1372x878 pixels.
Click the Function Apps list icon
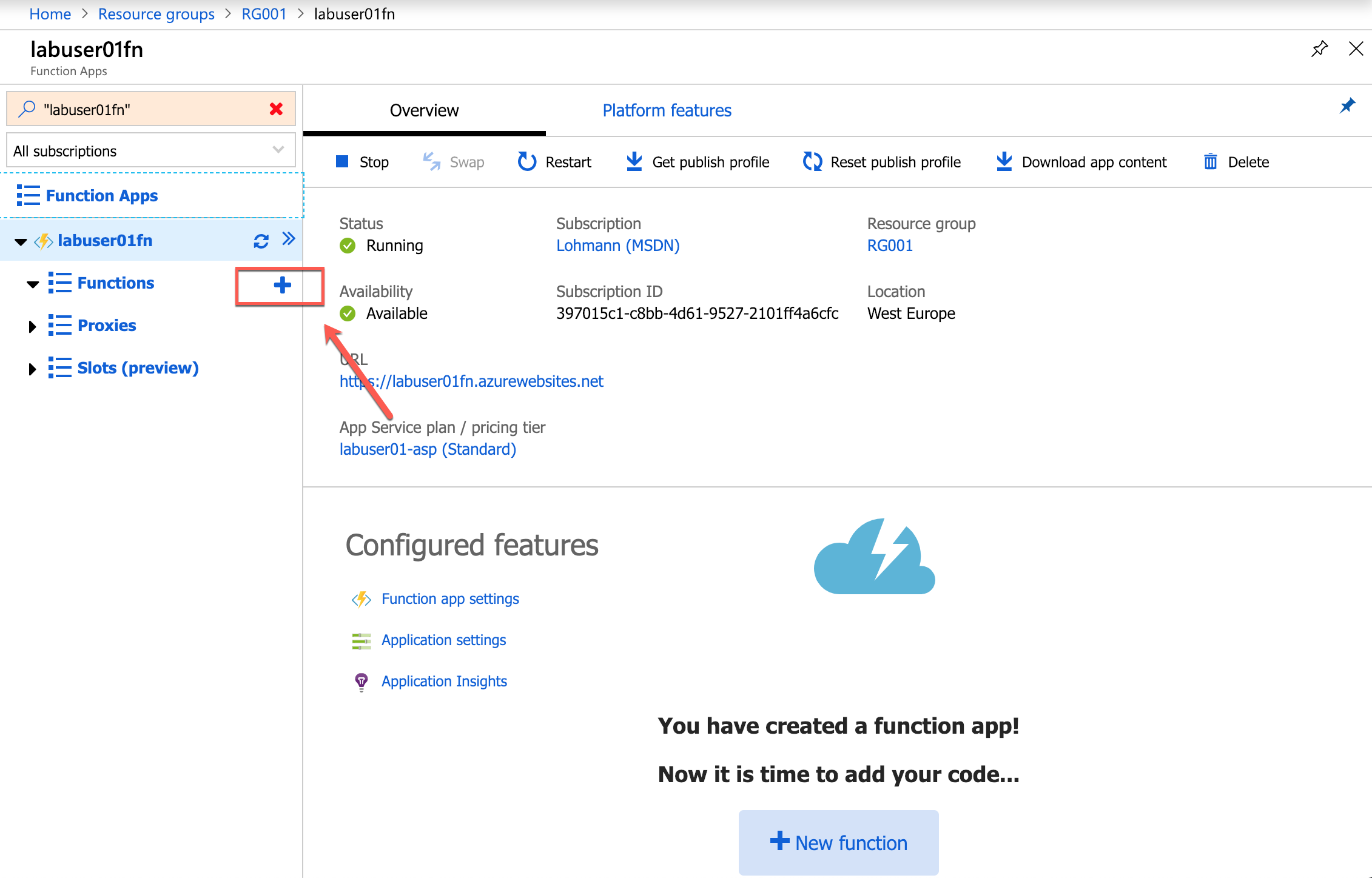click(28, 195)
